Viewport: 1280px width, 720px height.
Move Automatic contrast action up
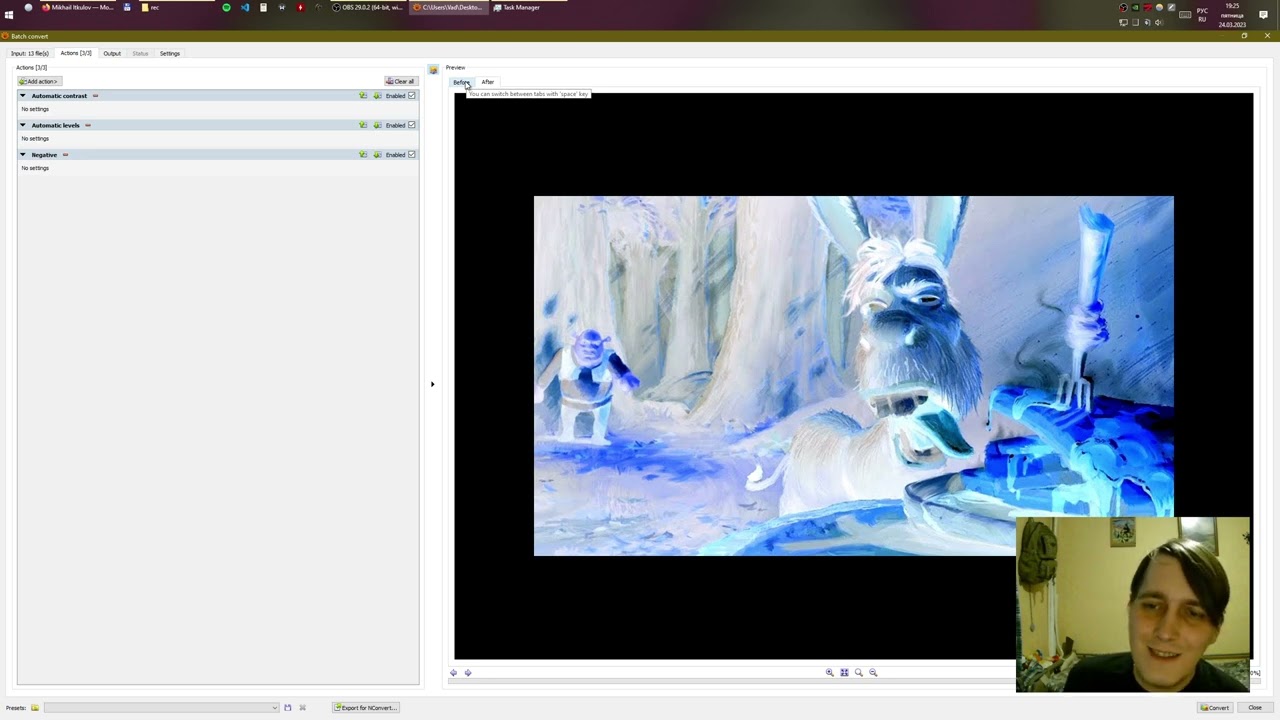363,96
